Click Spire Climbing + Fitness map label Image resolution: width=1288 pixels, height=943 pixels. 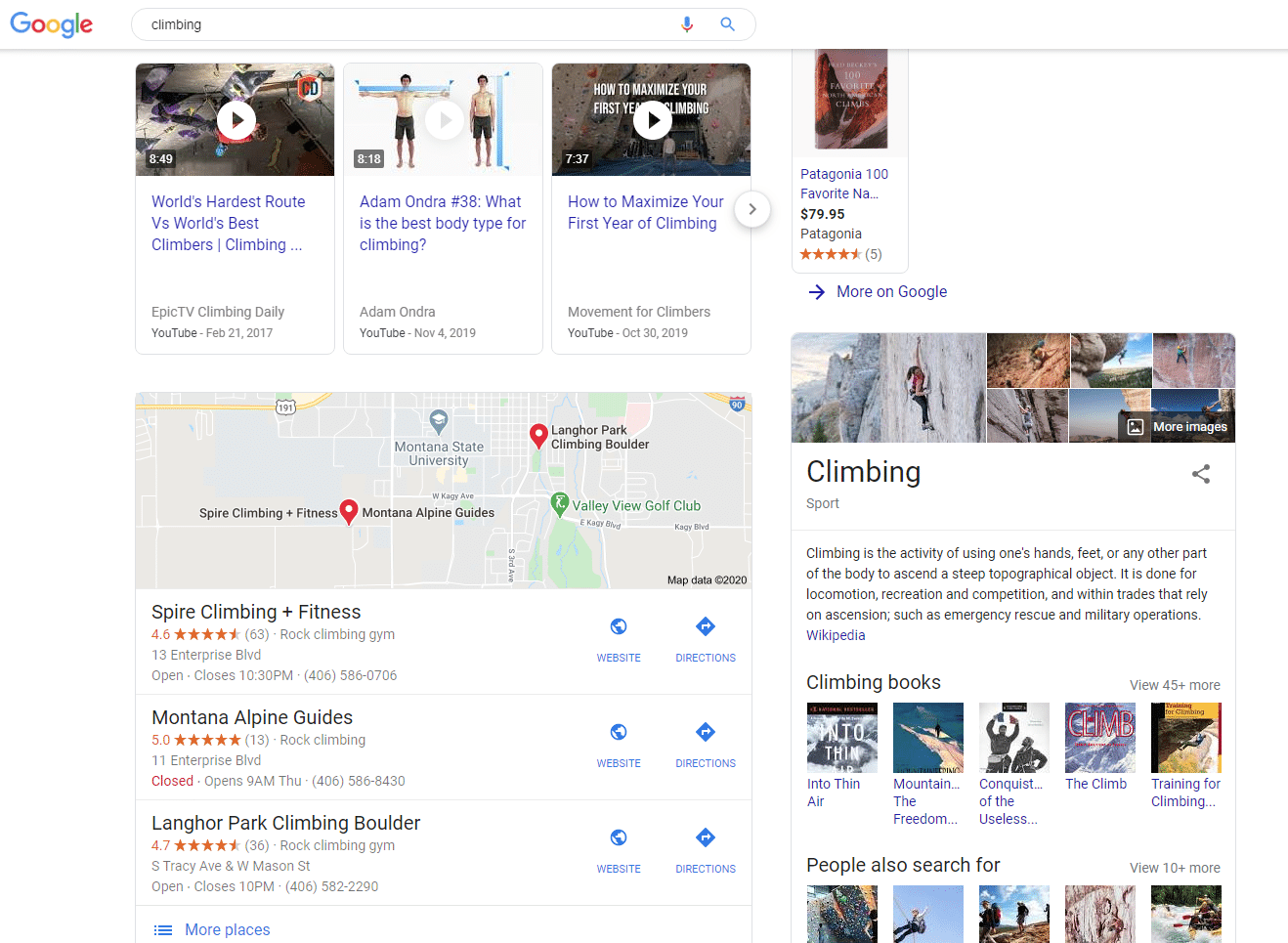coord(268,513)
